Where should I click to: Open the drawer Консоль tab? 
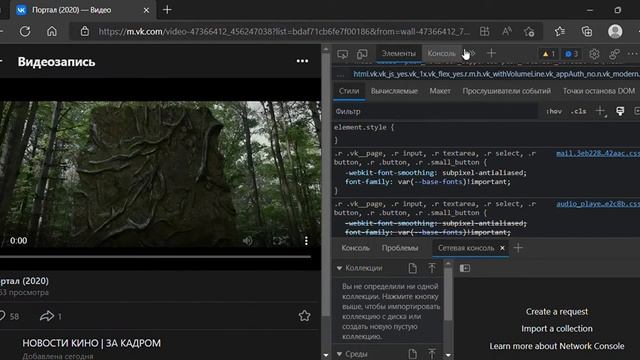tap(356, 248)
